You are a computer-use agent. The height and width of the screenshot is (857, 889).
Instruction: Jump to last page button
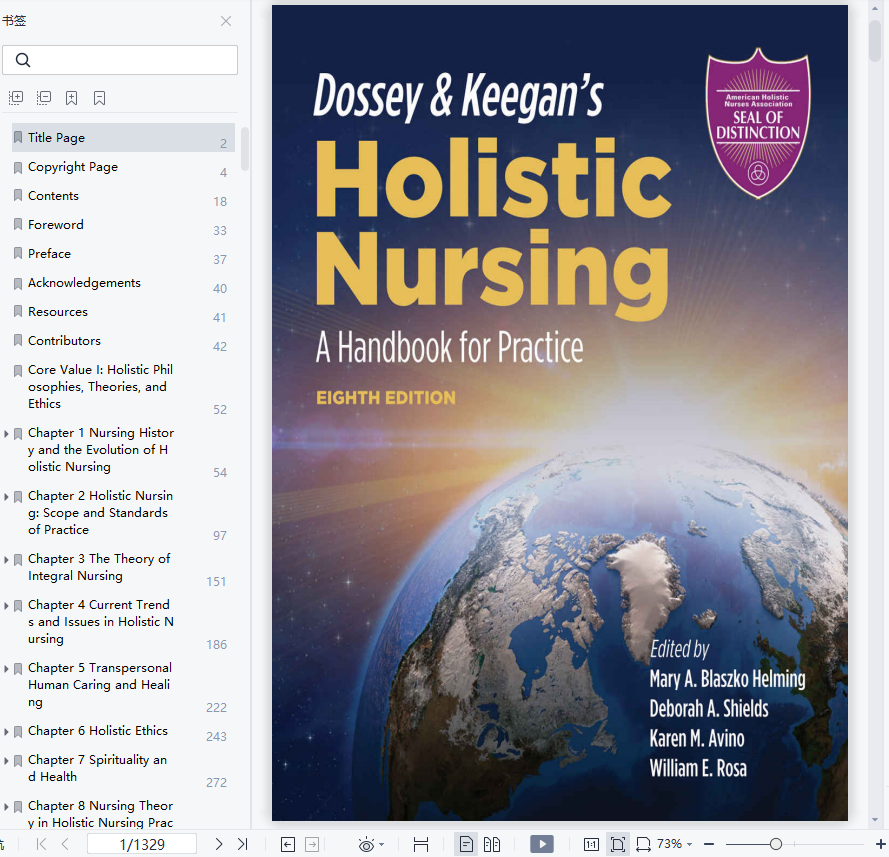click(x=243, y=844)
